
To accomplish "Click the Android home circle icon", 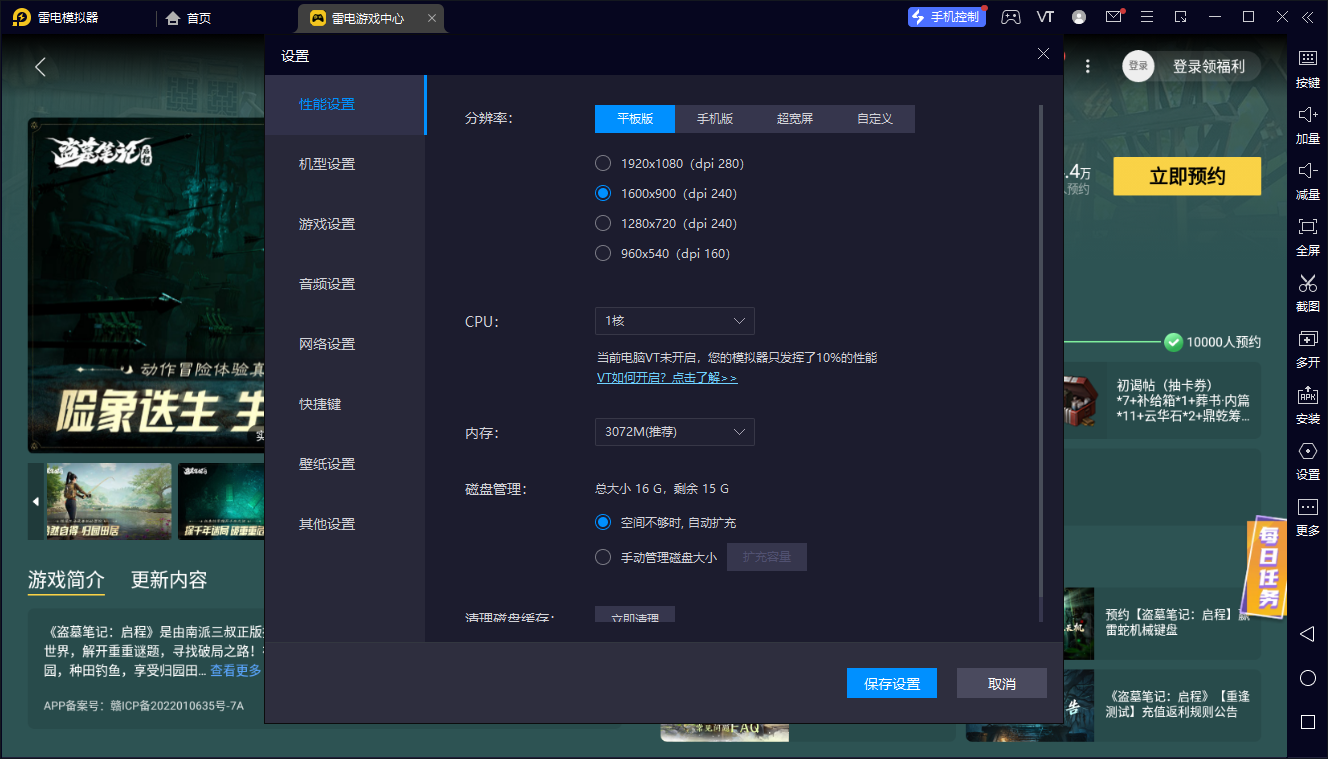I will tap(1307, 678).
